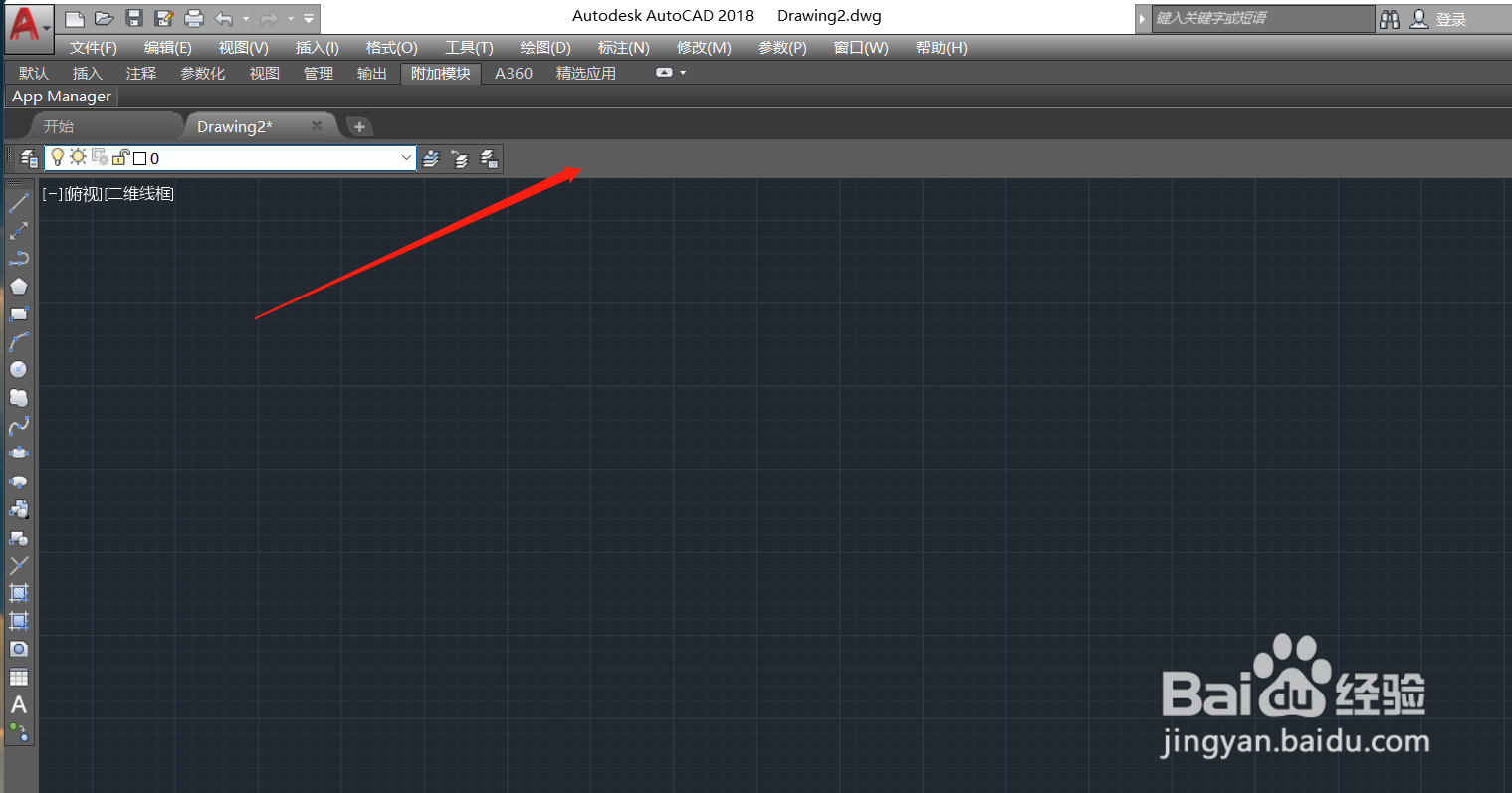Viewport: 1512px width, 793px height.
Task: Select the Polyline tool
Action: (x=18, y=259)
